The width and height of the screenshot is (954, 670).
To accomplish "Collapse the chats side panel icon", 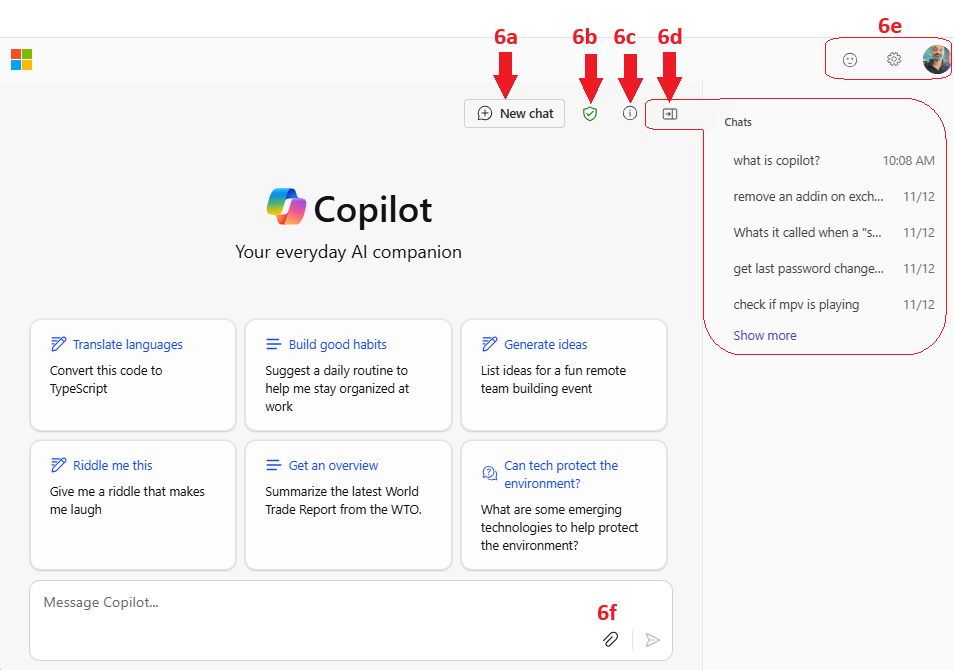I will pyautogui.click(x=670, y=114).
